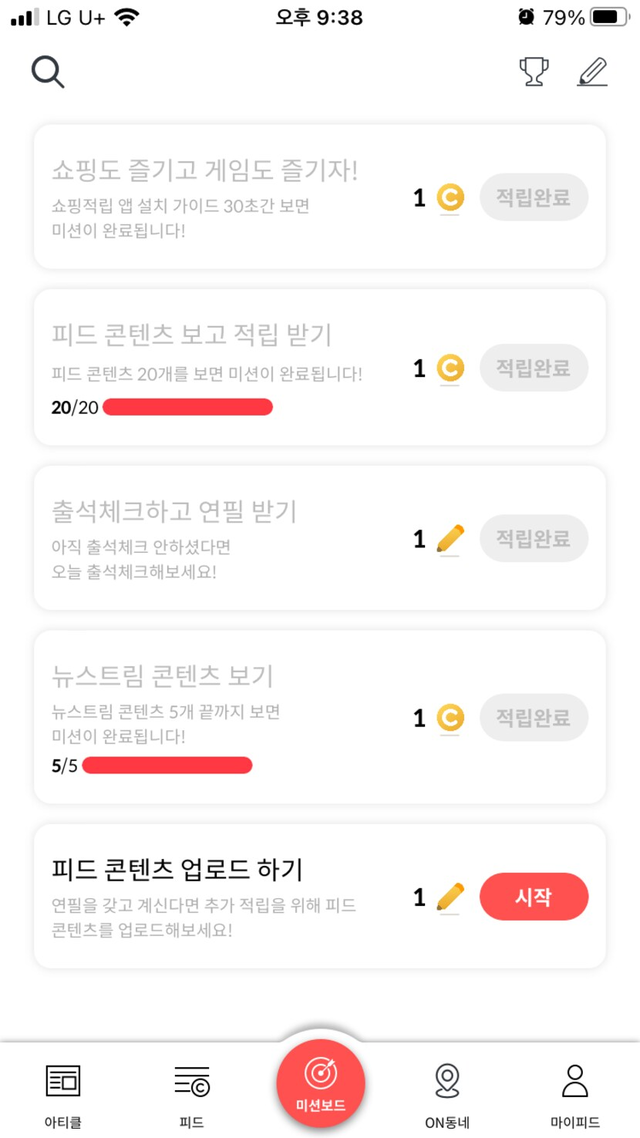
Task: Switch to the 피드 tab
Action: (191, 1092)
